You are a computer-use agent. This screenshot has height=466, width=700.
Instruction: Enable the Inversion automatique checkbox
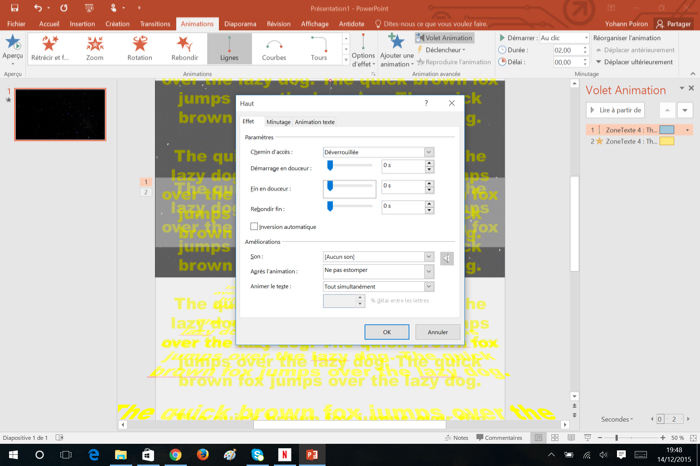255,227
